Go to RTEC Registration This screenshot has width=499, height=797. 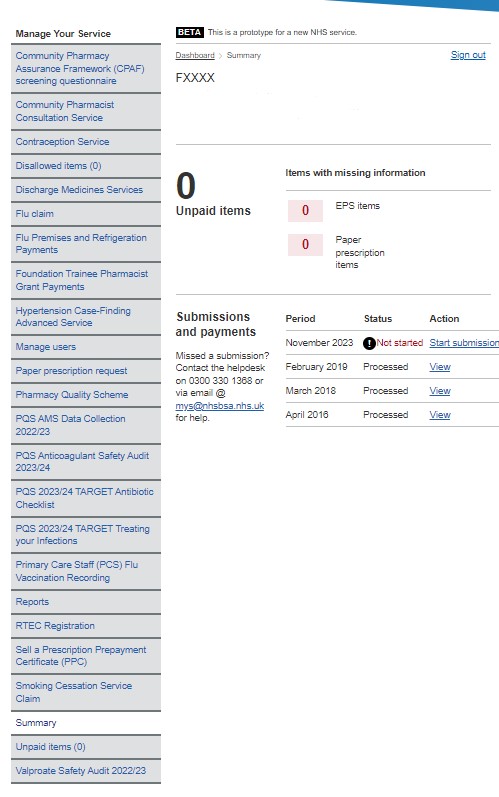point(86,626)
